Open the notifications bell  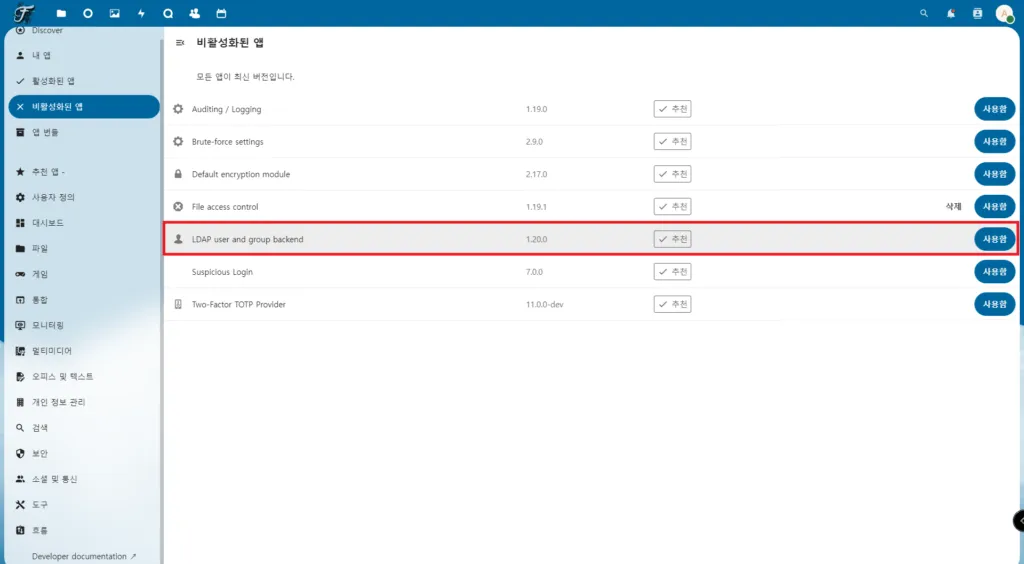(951, 13)
